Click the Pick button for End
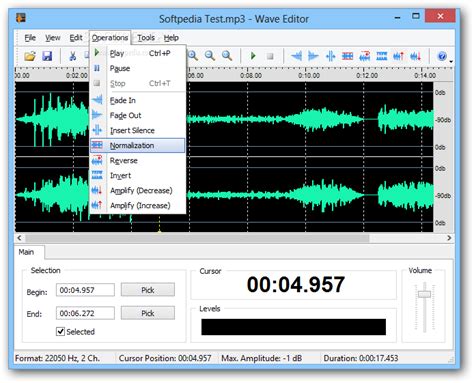474x383 pixels. click(x=148, y=313)
